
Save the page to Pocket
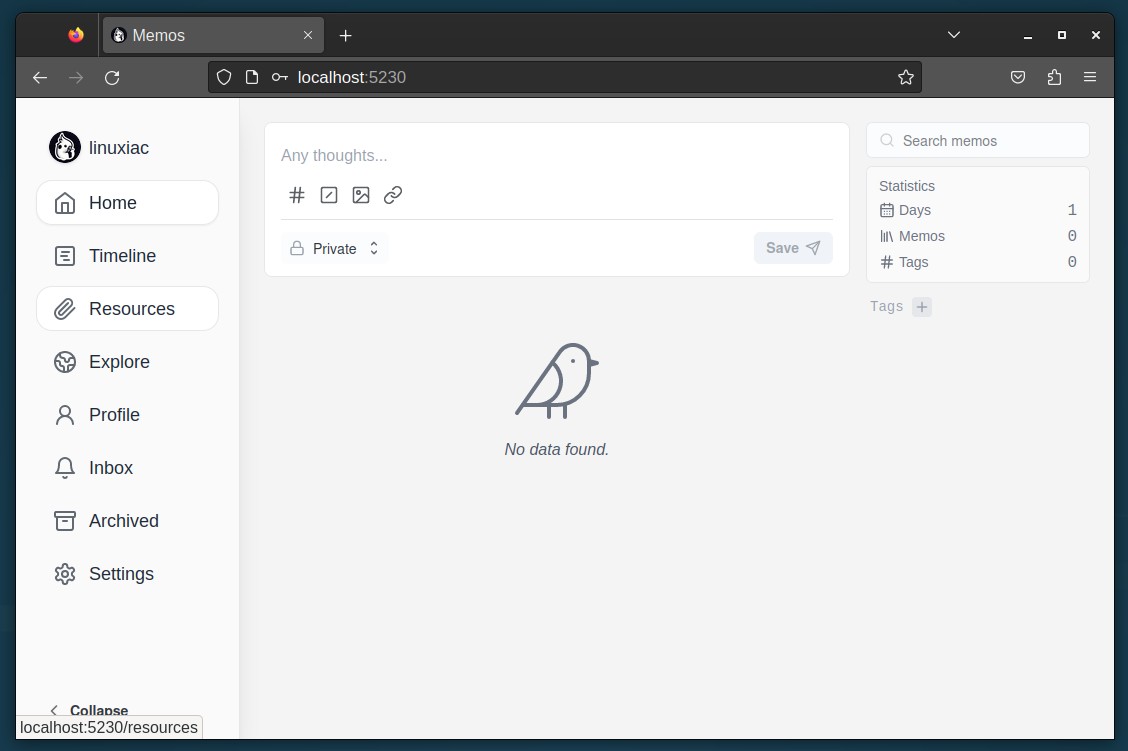[x=1018, y=78]
